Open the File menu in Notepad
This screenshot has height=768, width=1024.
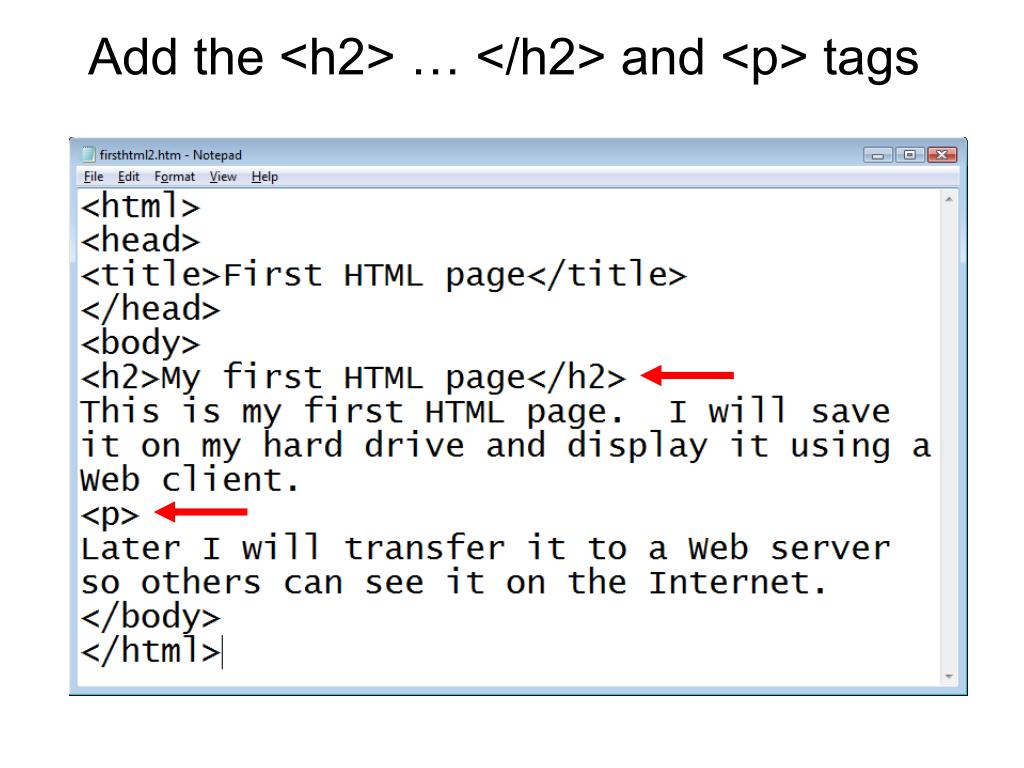coord(93,176)
